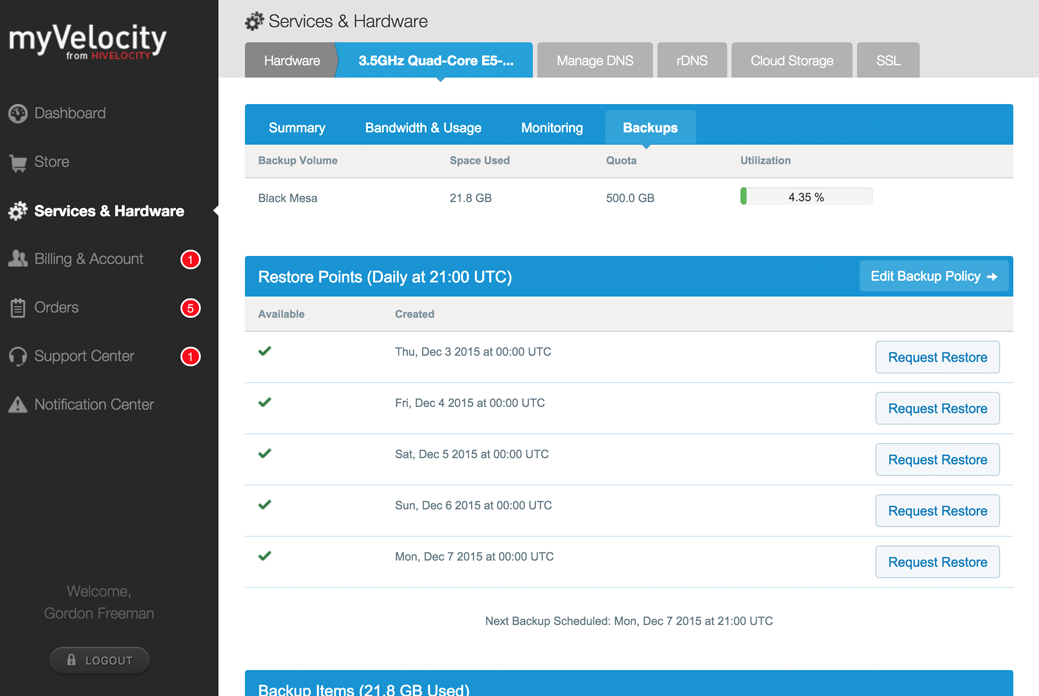Click the Billing & Account red badge
Viewport: 1039px width, 696px height.
(191, 259)
